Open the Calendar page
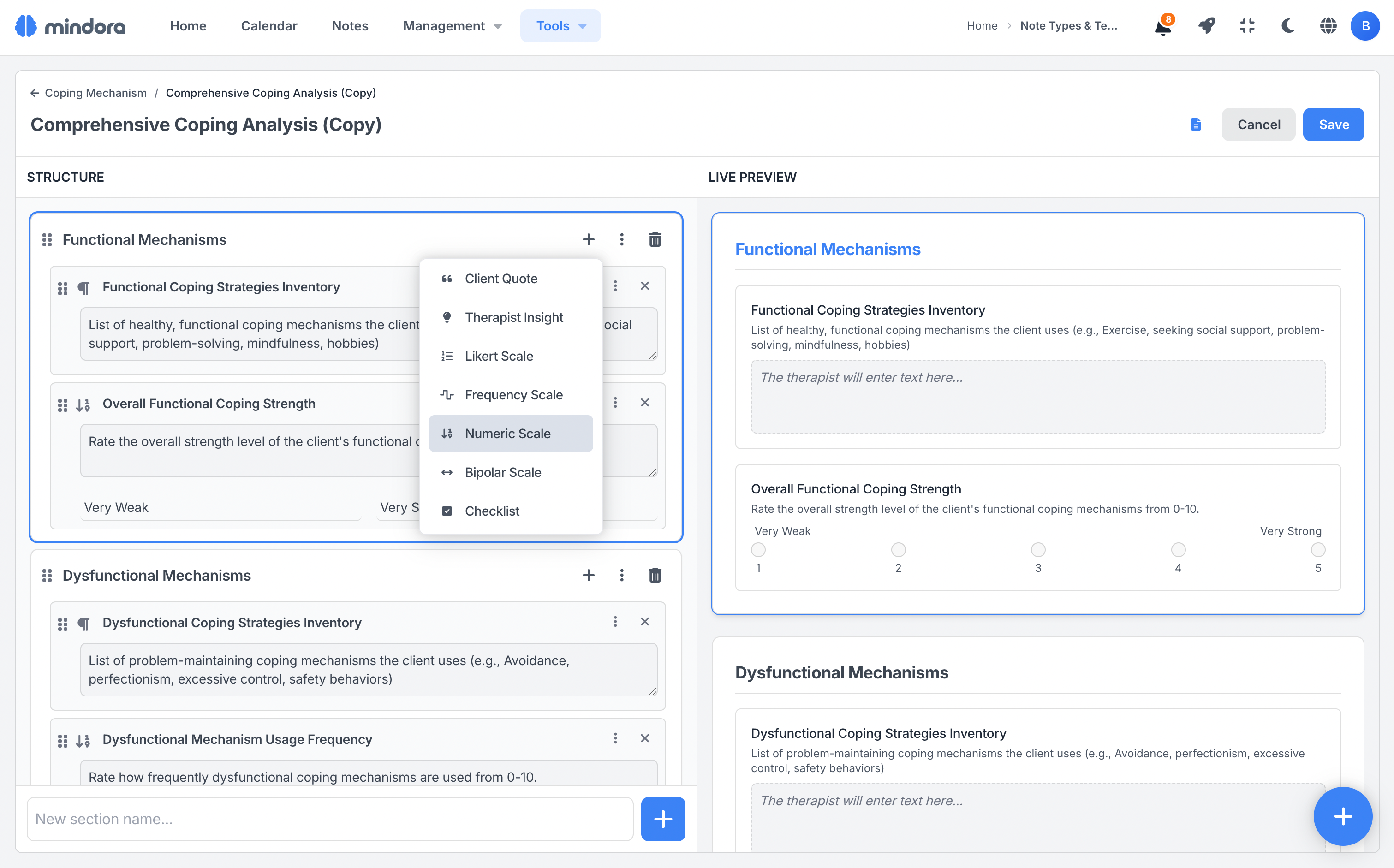The height and width of the screenshot is (868, 1394). [269, 26]
